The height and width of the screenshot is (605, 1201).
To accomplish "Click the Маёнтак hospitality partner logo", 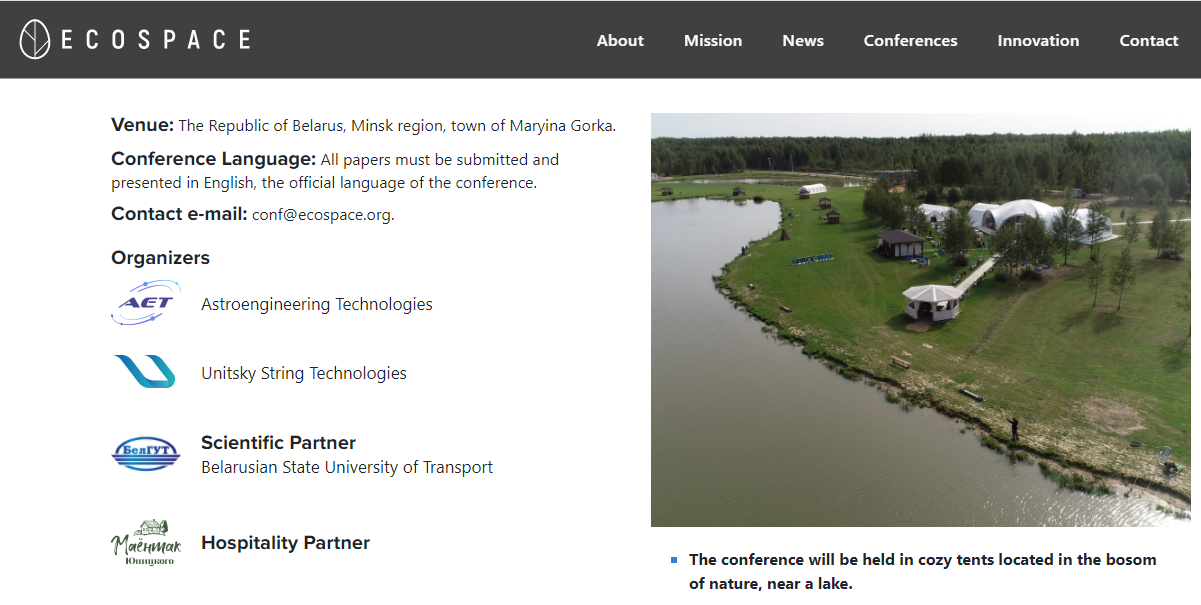I will [146, 543].
